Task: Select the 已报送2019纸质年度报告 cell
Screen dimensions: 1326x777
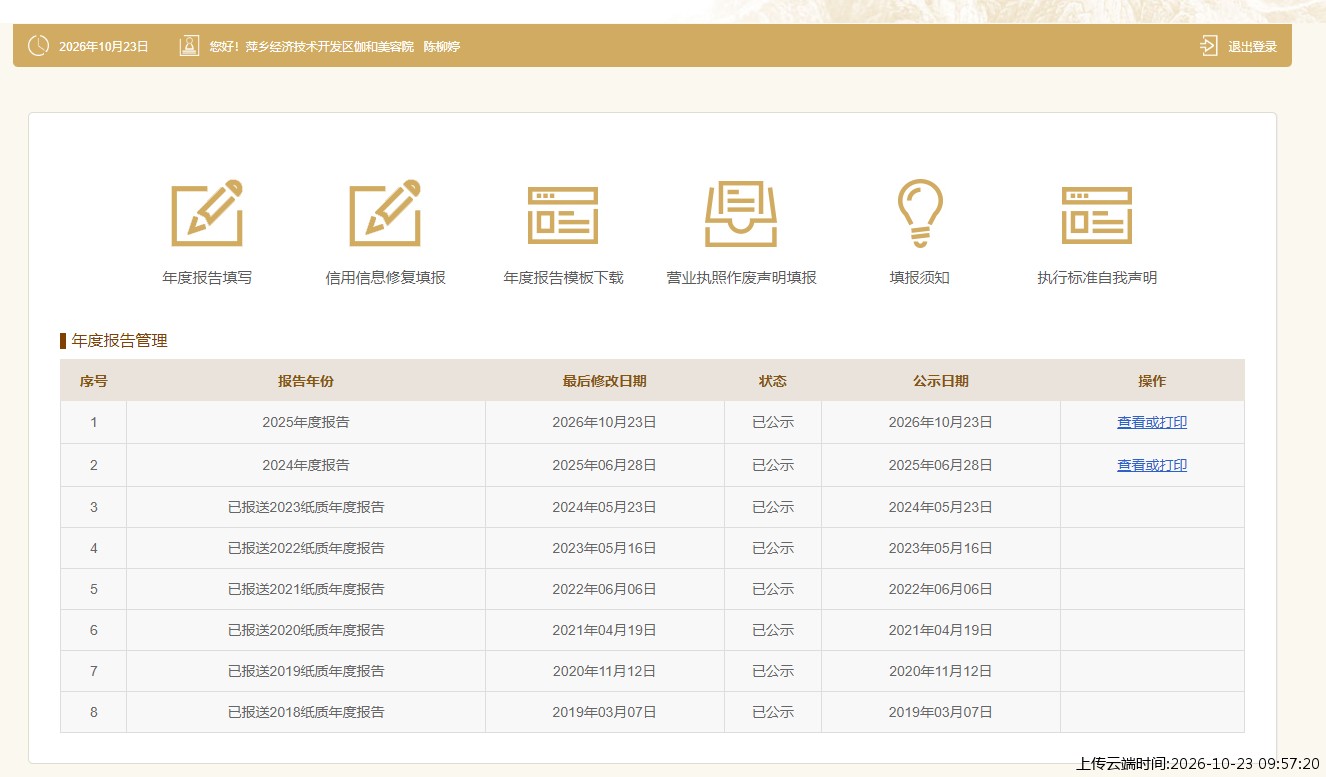Action: (x=306, y=671)
